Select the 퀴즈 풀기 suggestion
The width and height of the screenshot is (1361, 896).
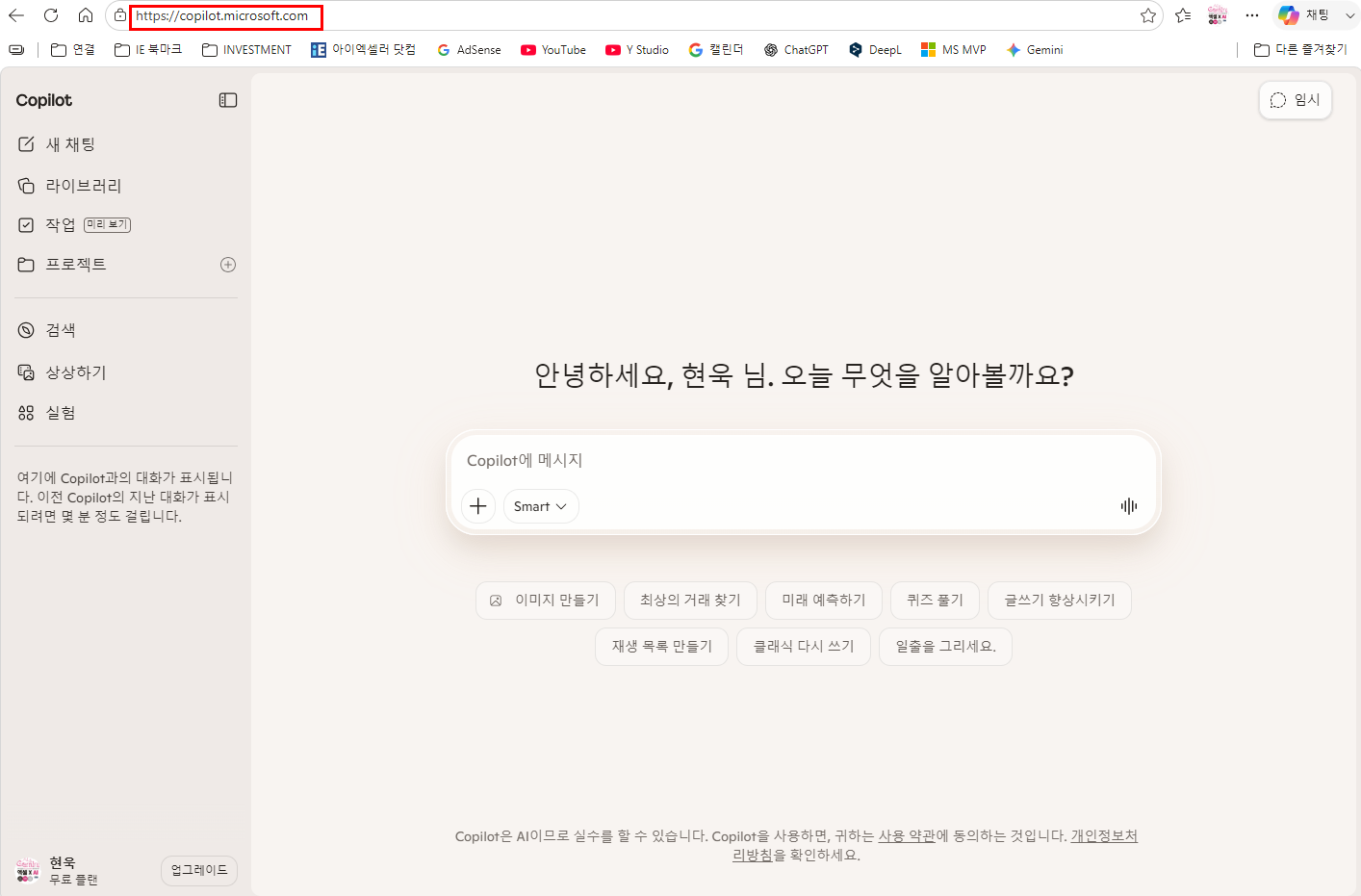tap(935, 601)
